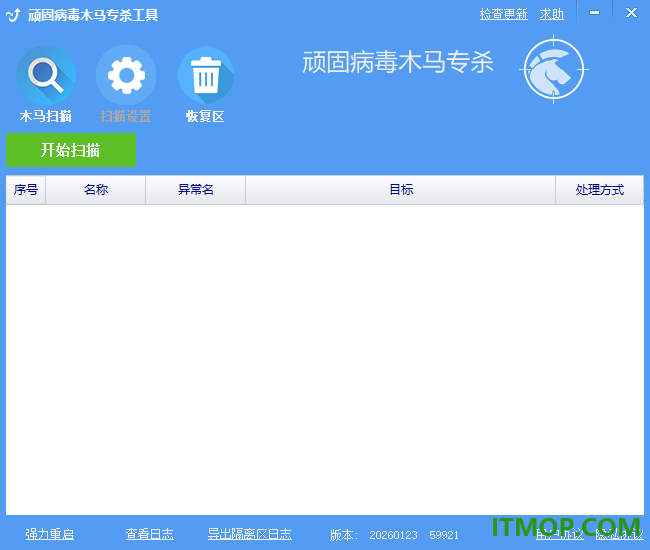The image size is (650, 550).
Task: Click the 强力重启 link
Action: click(50, 534)
